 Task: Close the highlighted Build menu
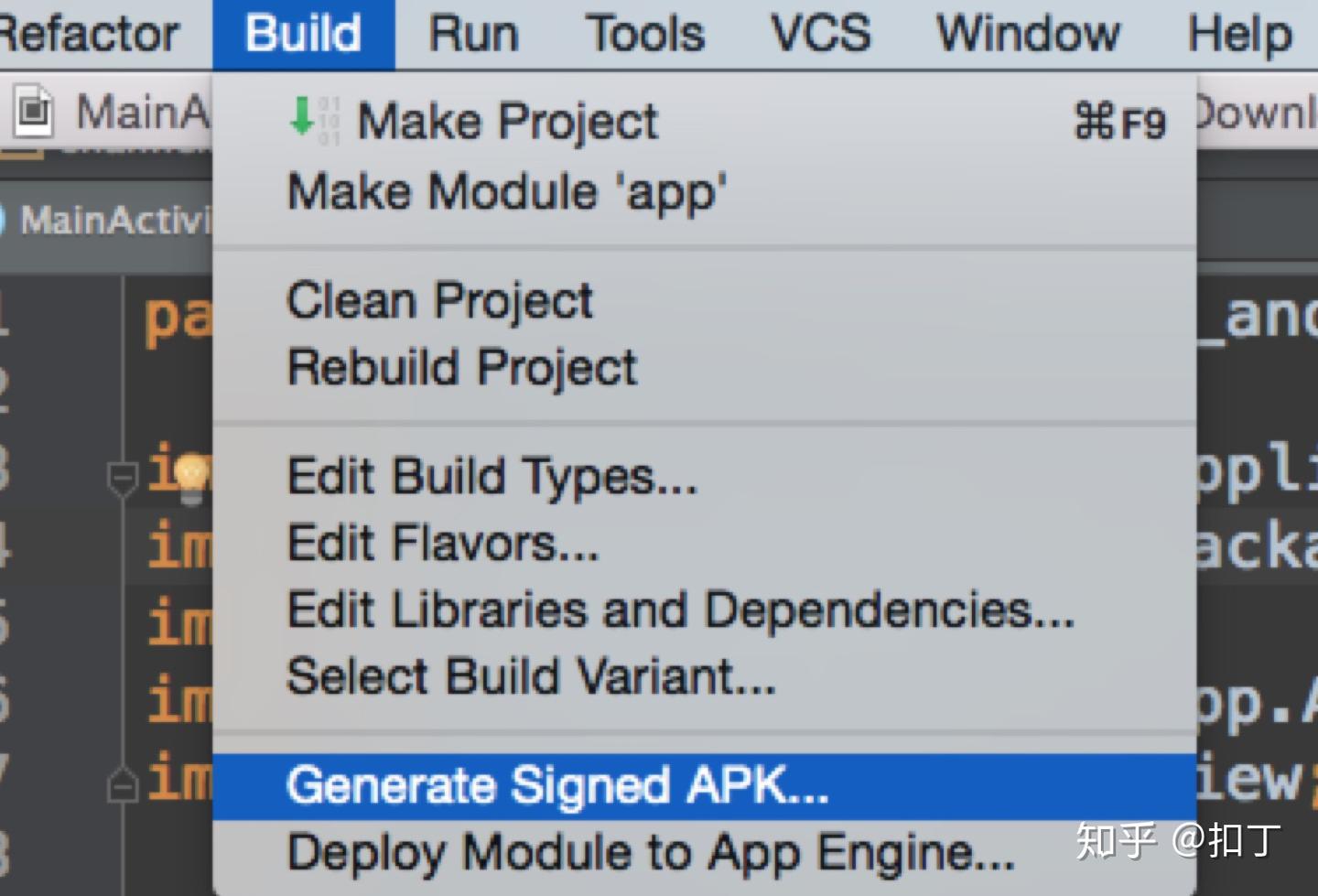(x=304, y=35)
